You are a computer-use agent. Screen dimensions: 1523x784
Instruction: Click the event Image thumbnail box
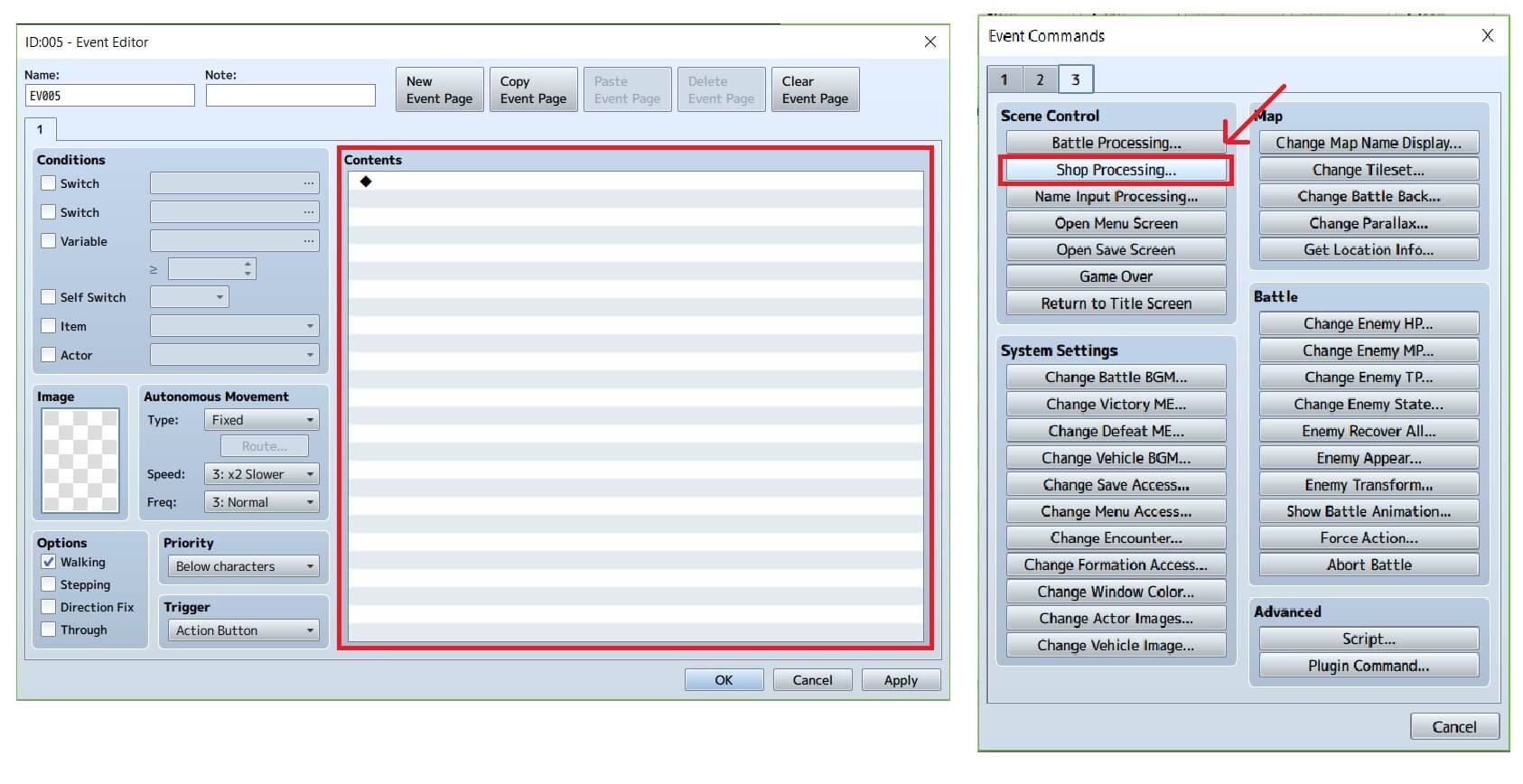point(80,461)
